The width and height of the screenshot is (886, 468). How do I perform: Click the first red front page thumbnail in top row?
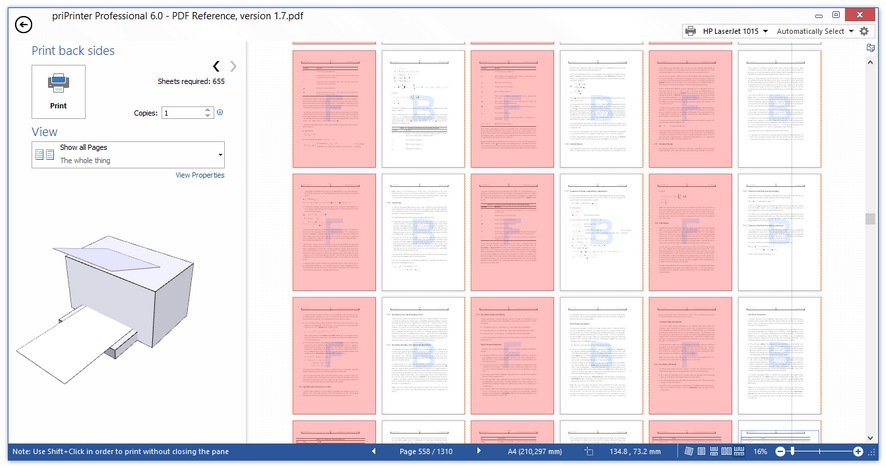tap(334, 109)
